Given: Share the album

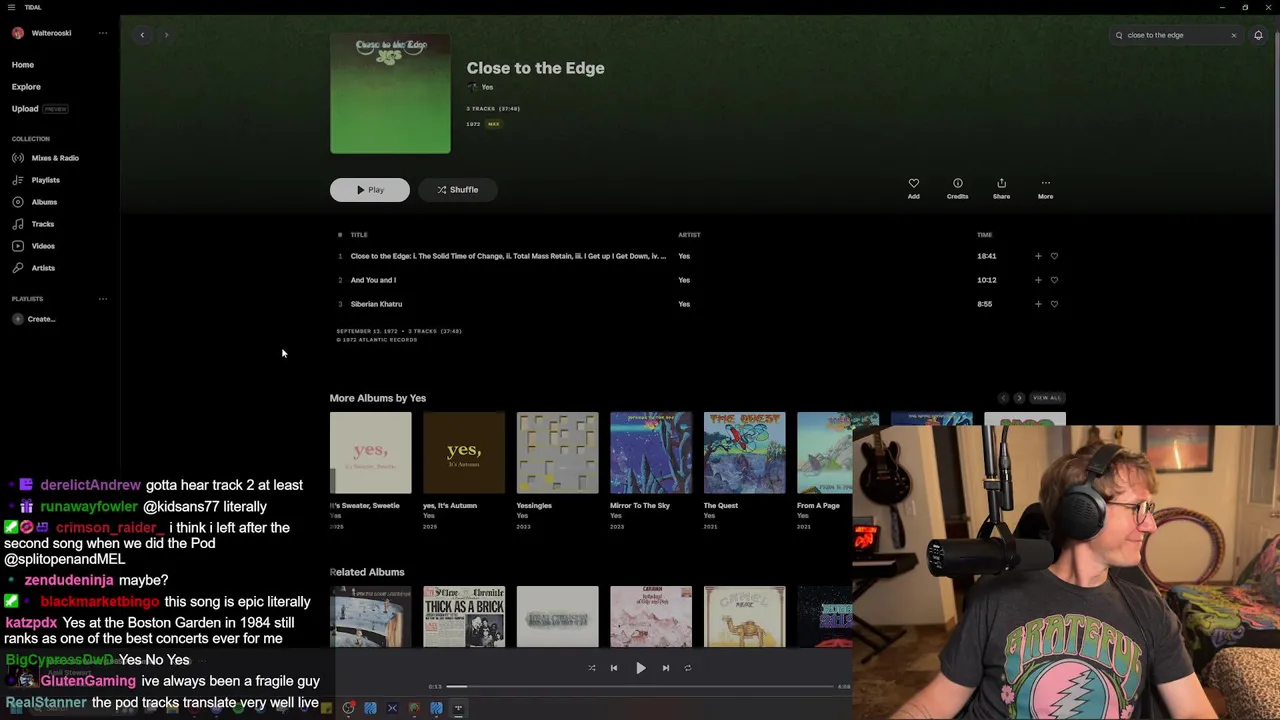Looking at the screenshot, I should click(x=1001, y=188).
